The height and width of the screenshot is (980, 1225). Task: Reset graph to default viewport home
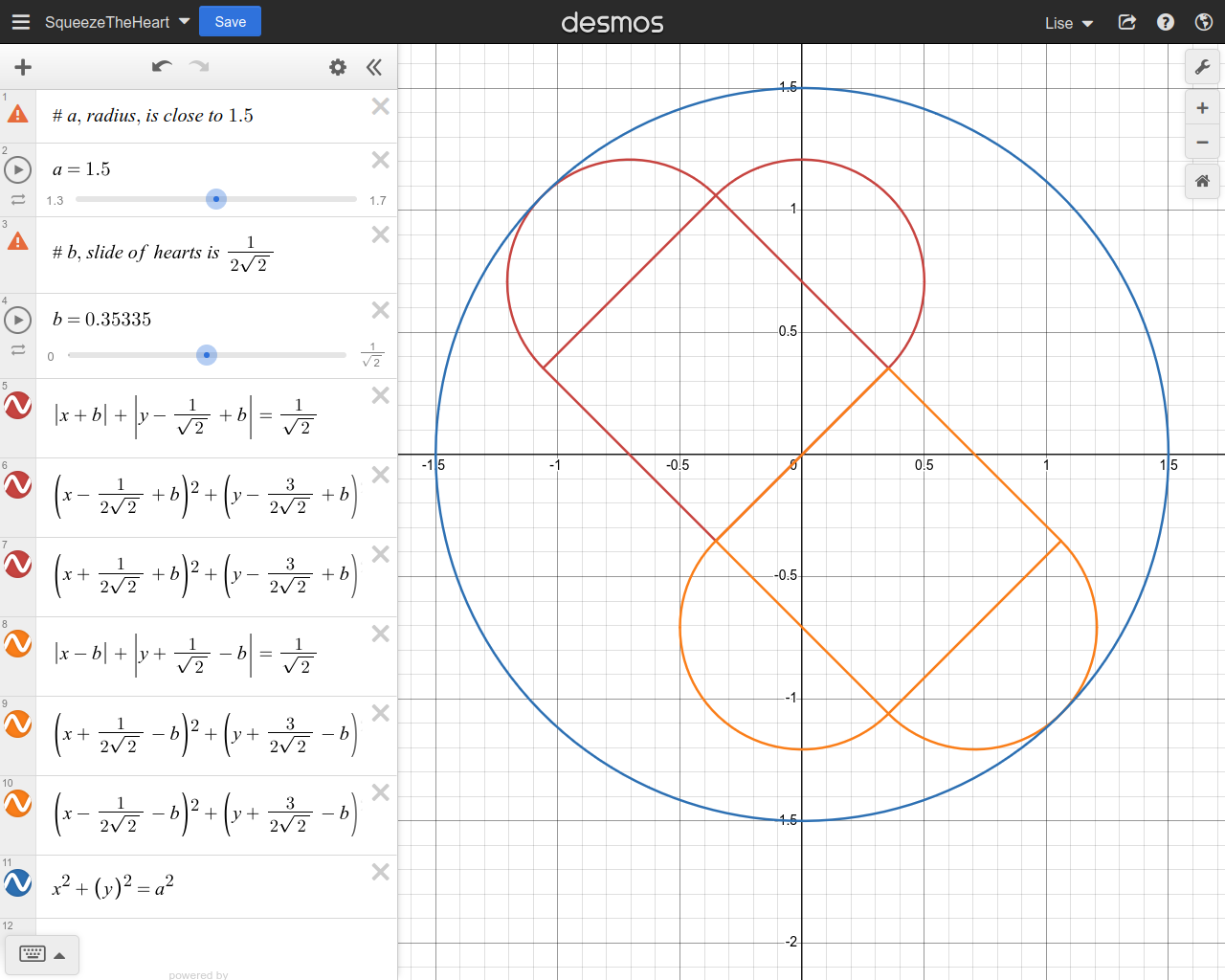(x=1202, y=181)
